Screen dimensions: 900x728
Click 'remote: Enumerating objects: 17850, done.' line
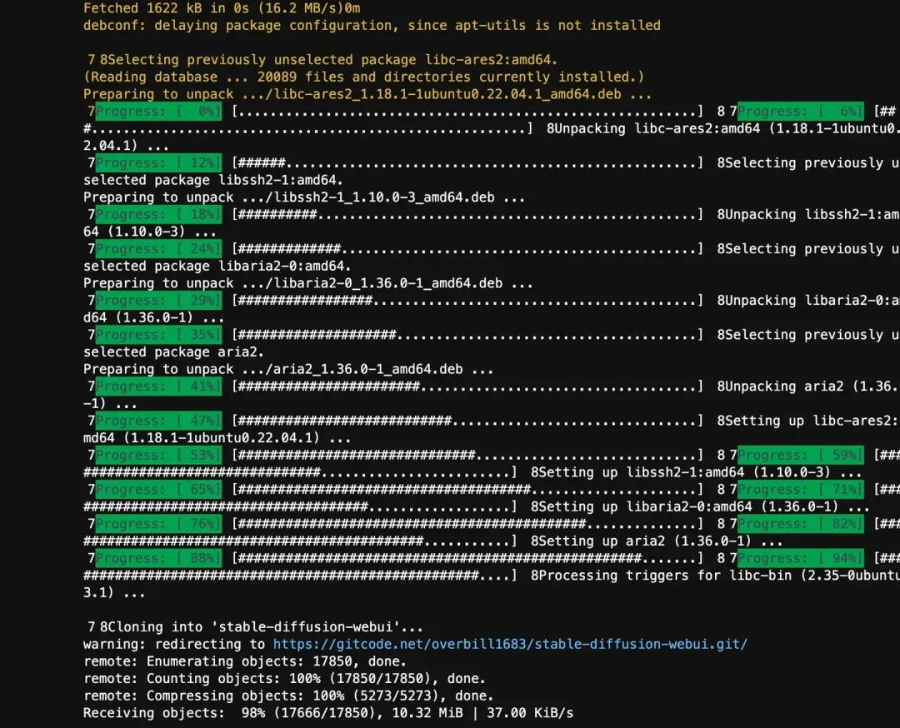(245, 661)
